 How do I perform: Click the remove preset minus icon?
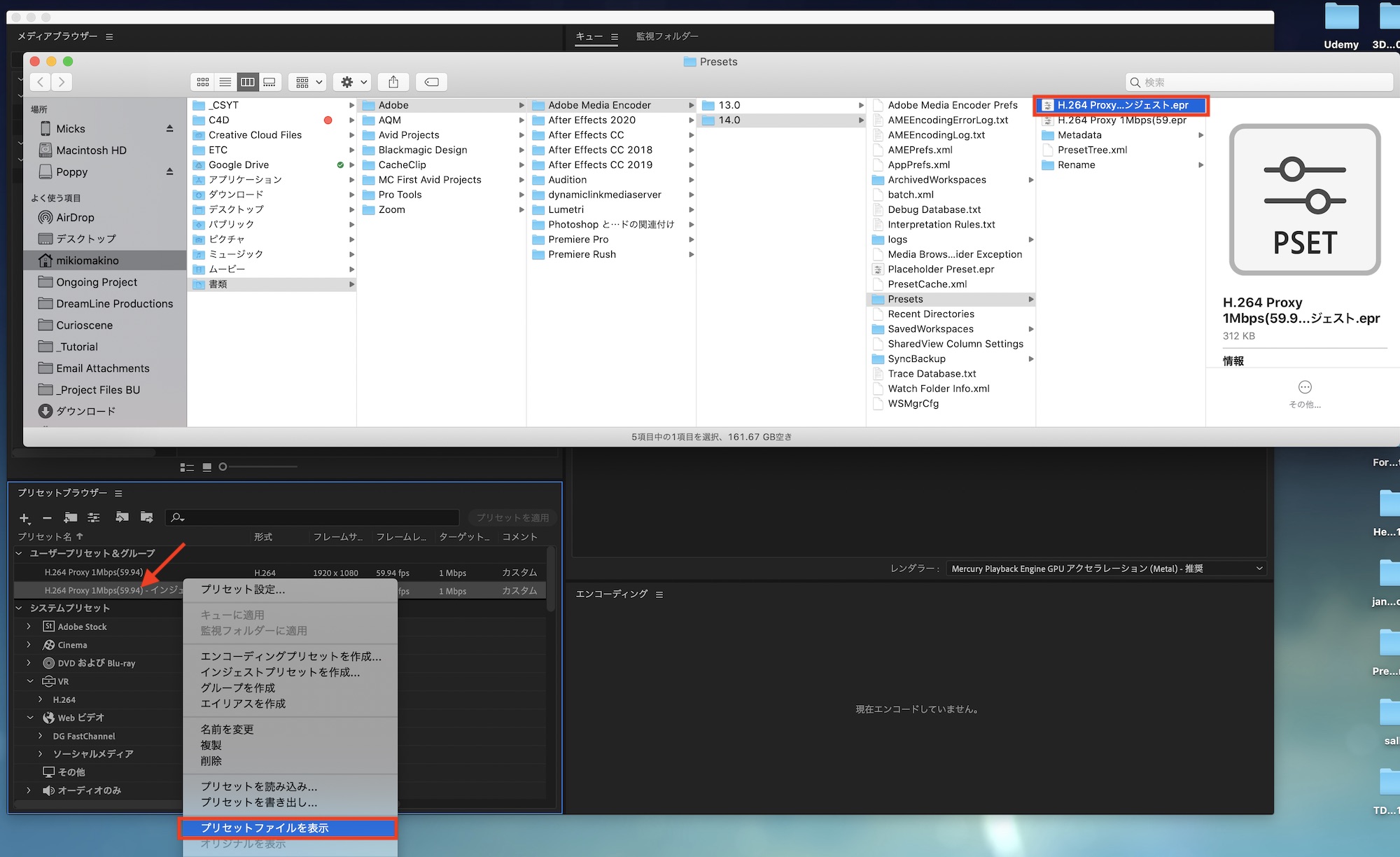point(47,518)
